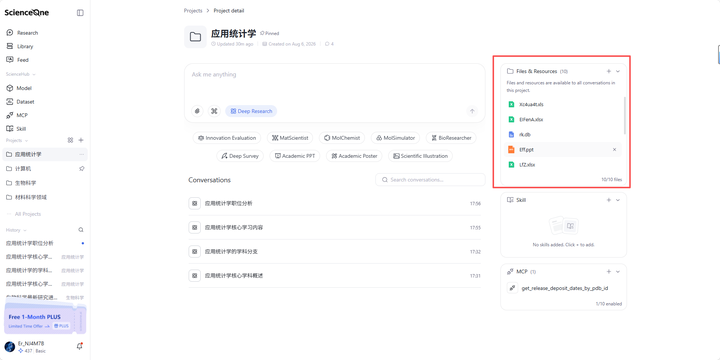Open the first .xls file in list

click(x=563, y=104)
